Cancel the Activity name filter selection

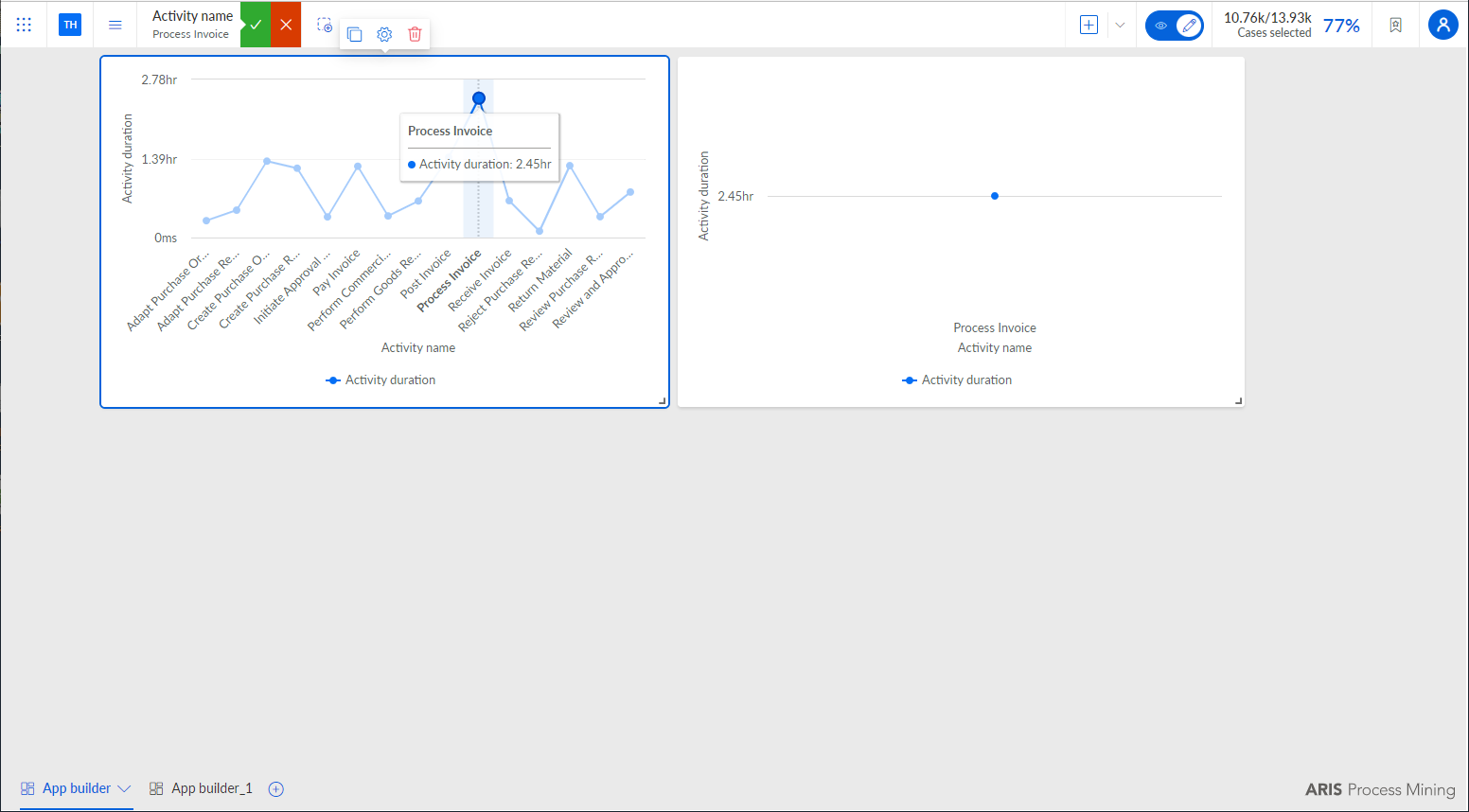point(286,25)
